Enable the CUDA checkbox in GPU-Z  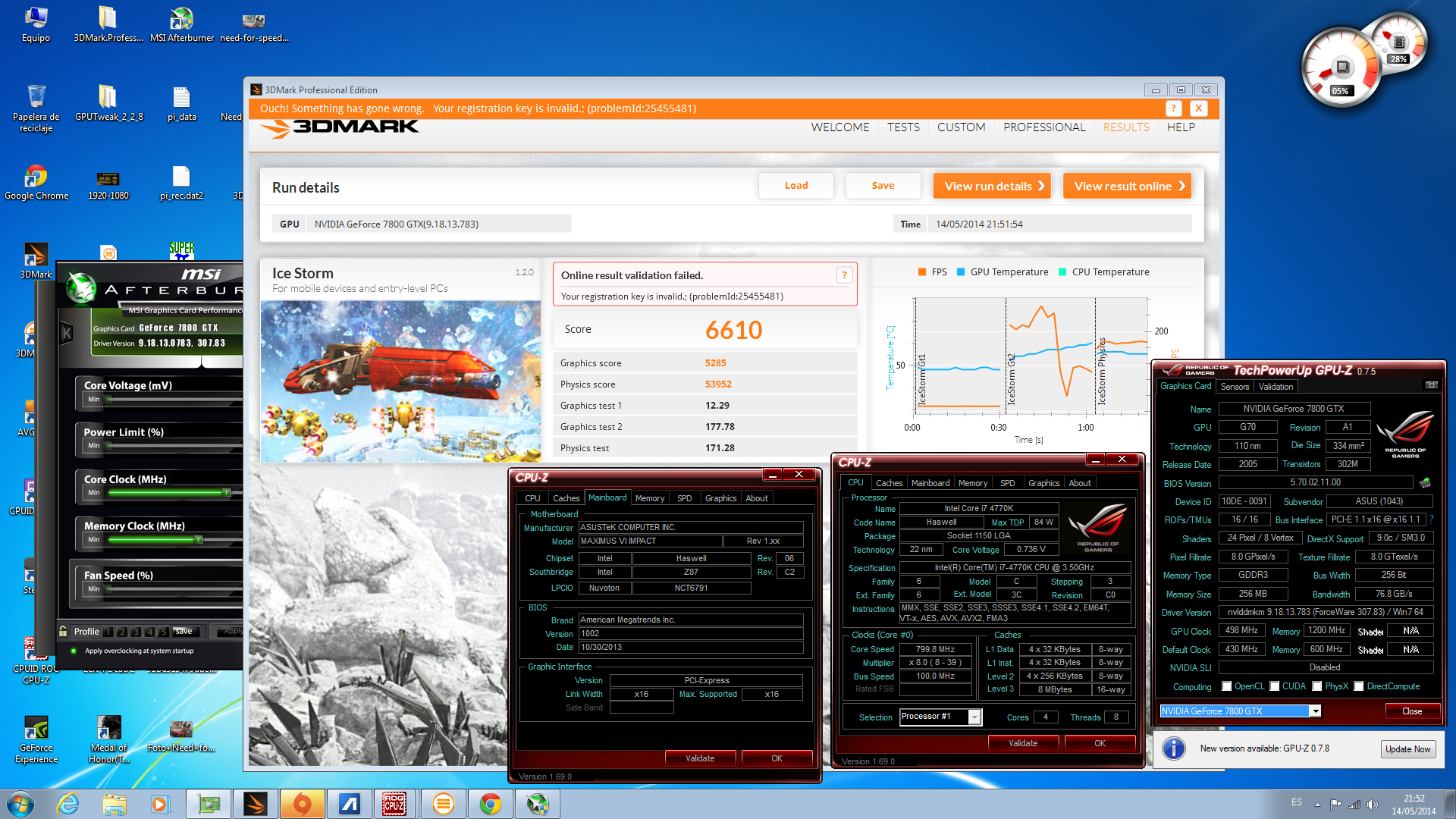(x=1275, y=686)
